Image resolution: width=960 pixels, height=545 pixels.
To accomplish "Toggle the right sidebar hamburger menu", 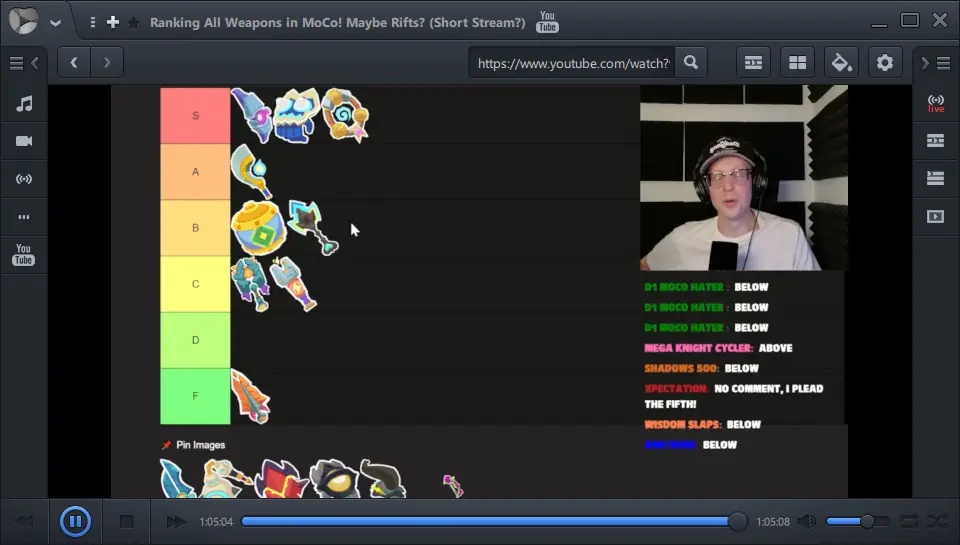I will tap(943, 63).
